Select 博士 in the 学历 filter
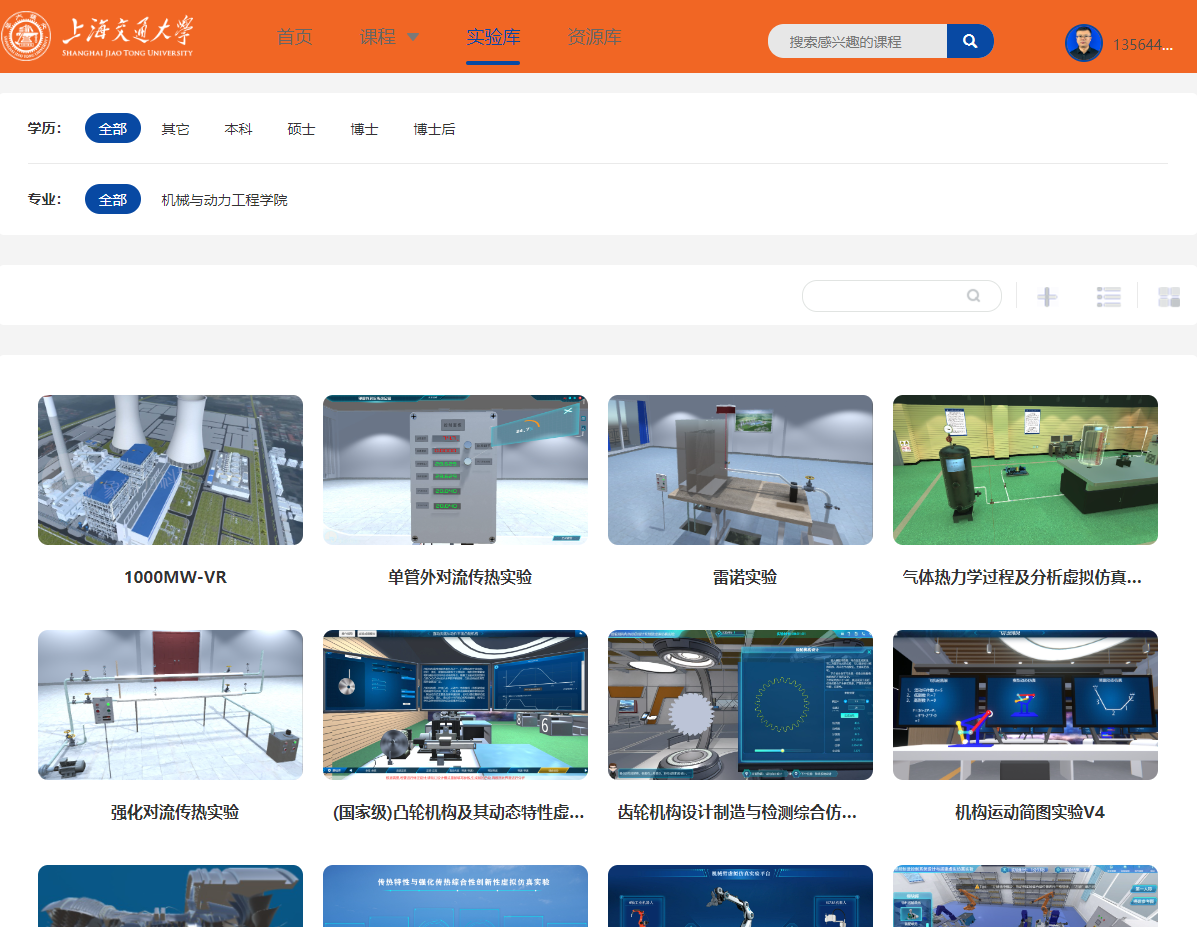Image resolution: width=1197 pixels, height=927 pixels. [x=364, y=128]
